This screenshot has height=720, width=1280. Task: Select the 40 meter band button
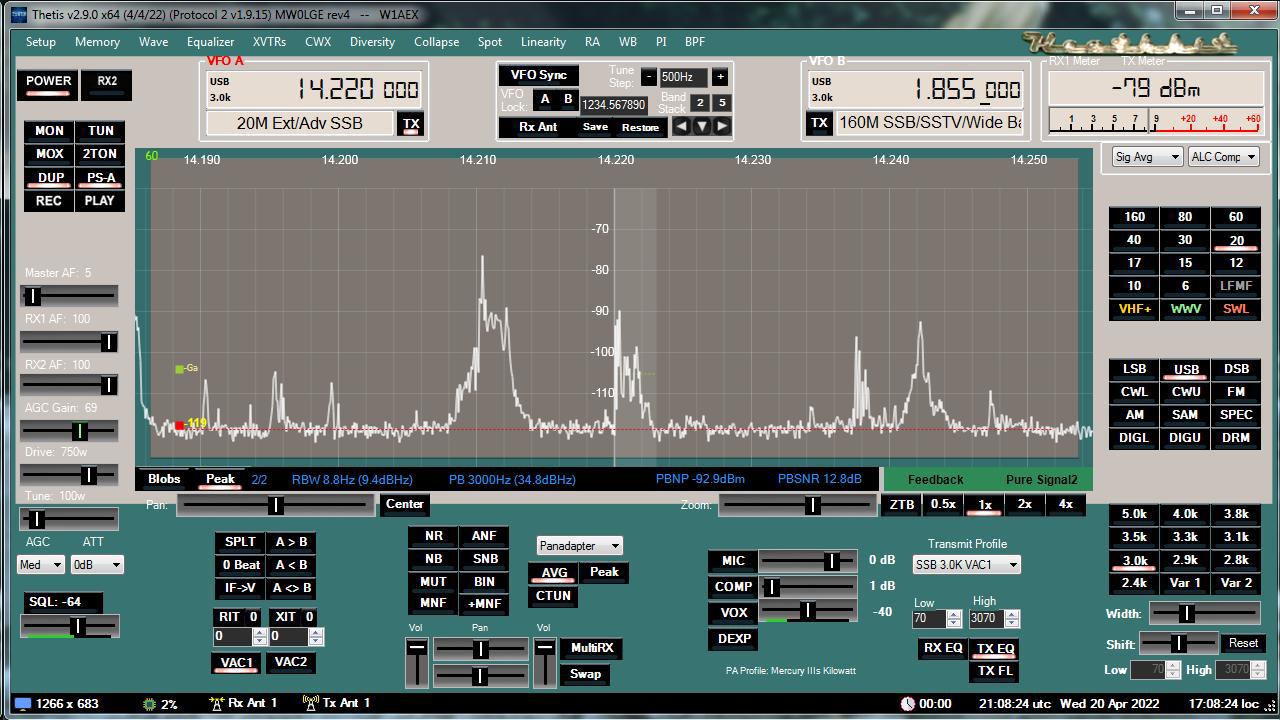coord(1134,240)
